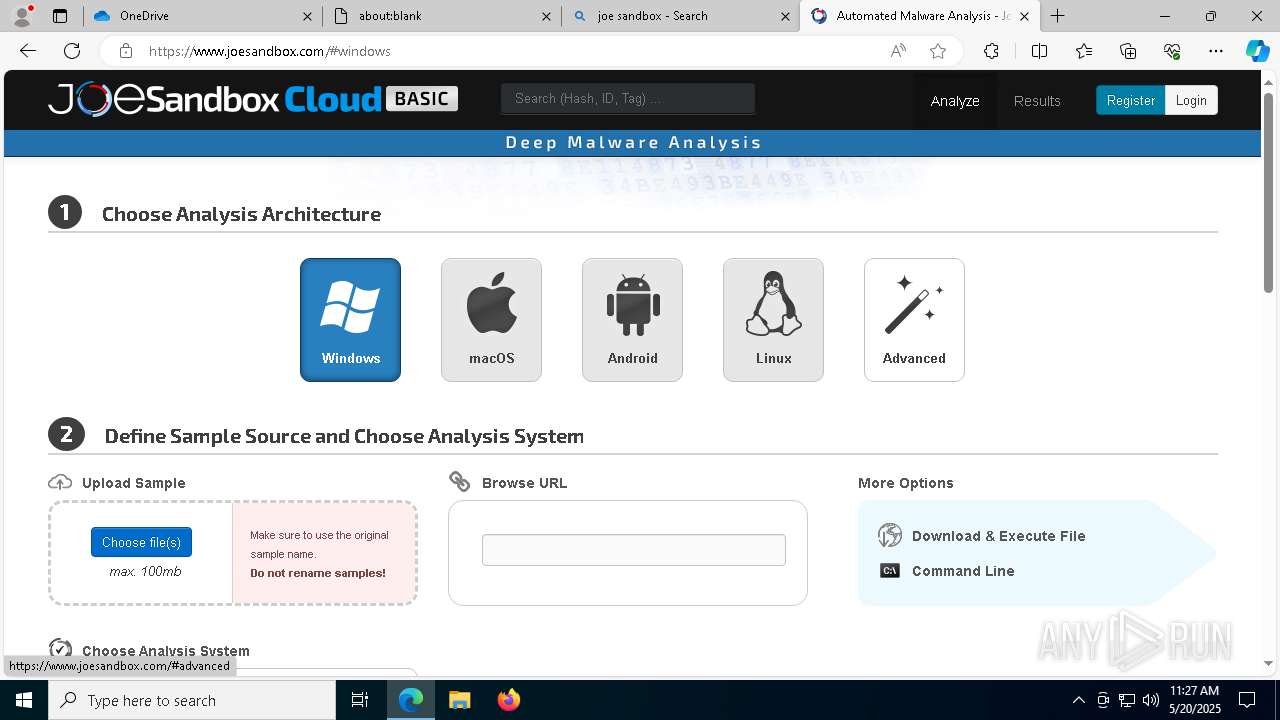The height and width of the screenshot is (720, 1280).
Task: Open the Windows Start menu
Action: (x=24, y=700)
